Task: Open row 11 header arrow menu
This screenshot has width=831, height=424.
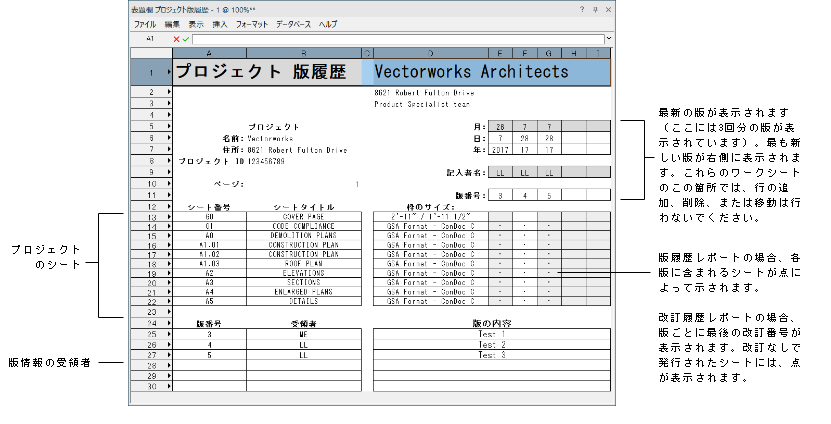Action: [x=169, y=195]
